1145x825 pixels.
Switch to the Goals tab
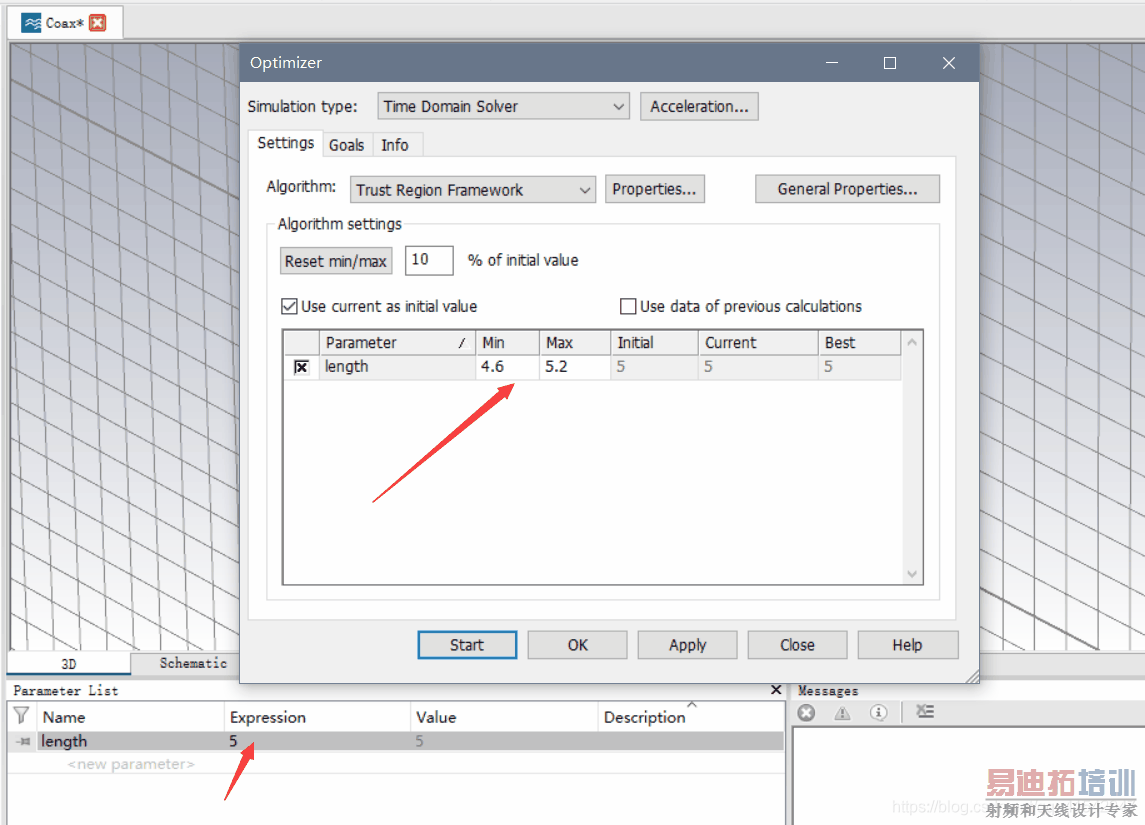point(346,145)
